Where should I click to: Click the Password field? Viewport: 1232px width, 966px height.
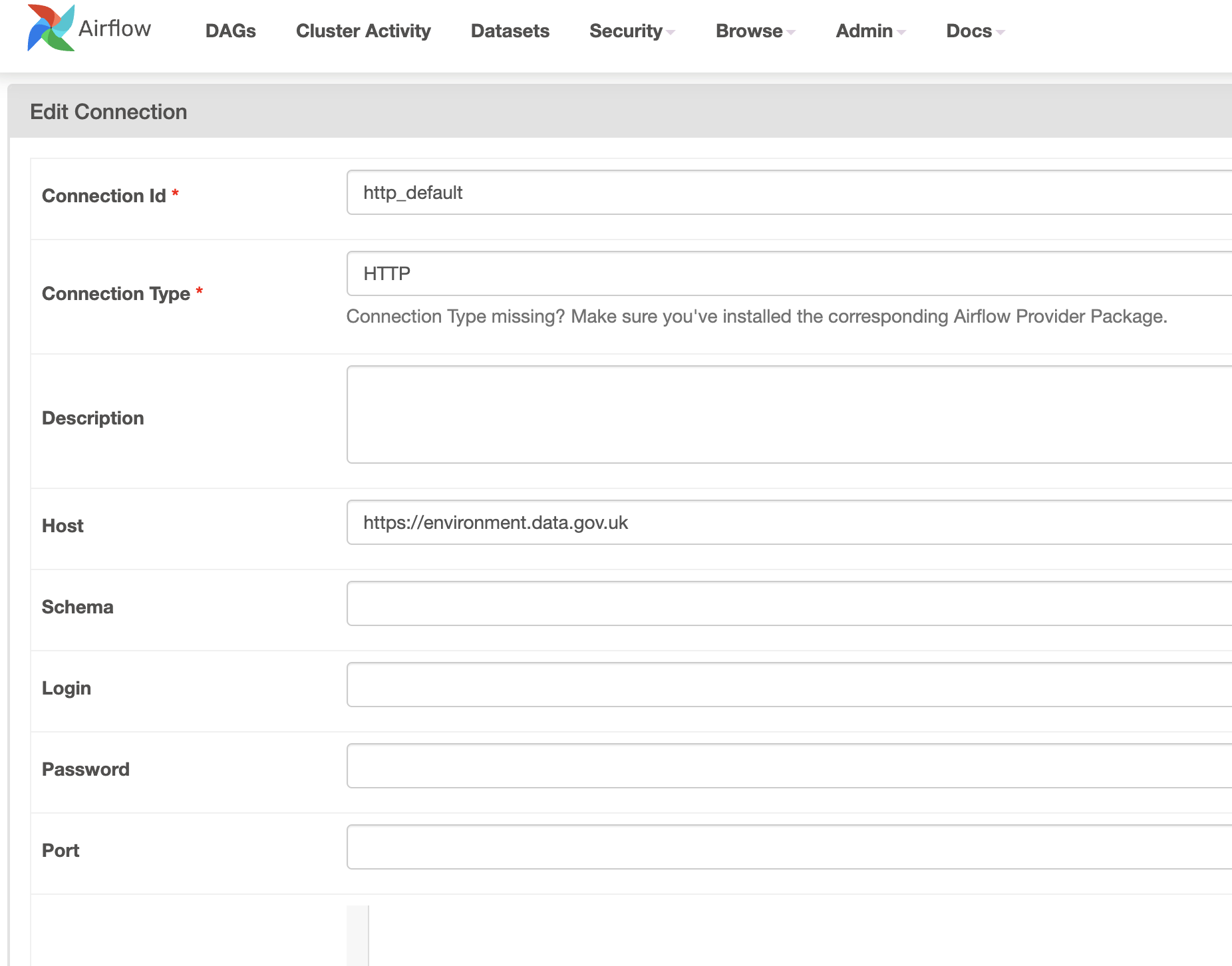pyautogui.click(x=789, y=766)
